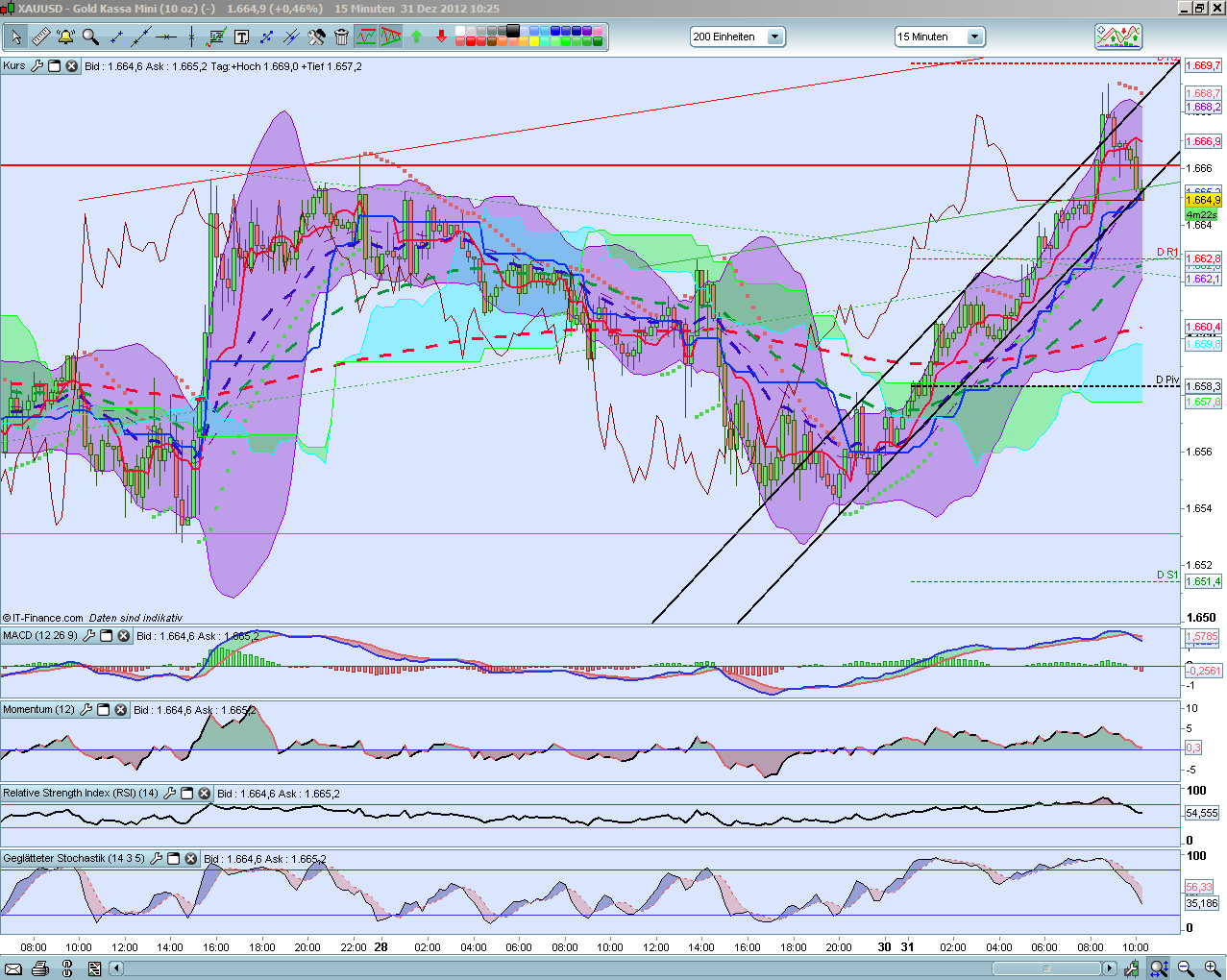Open the 200 Einheiten dropdown
The image size is (1227, 980).
[x=737, y=37]
